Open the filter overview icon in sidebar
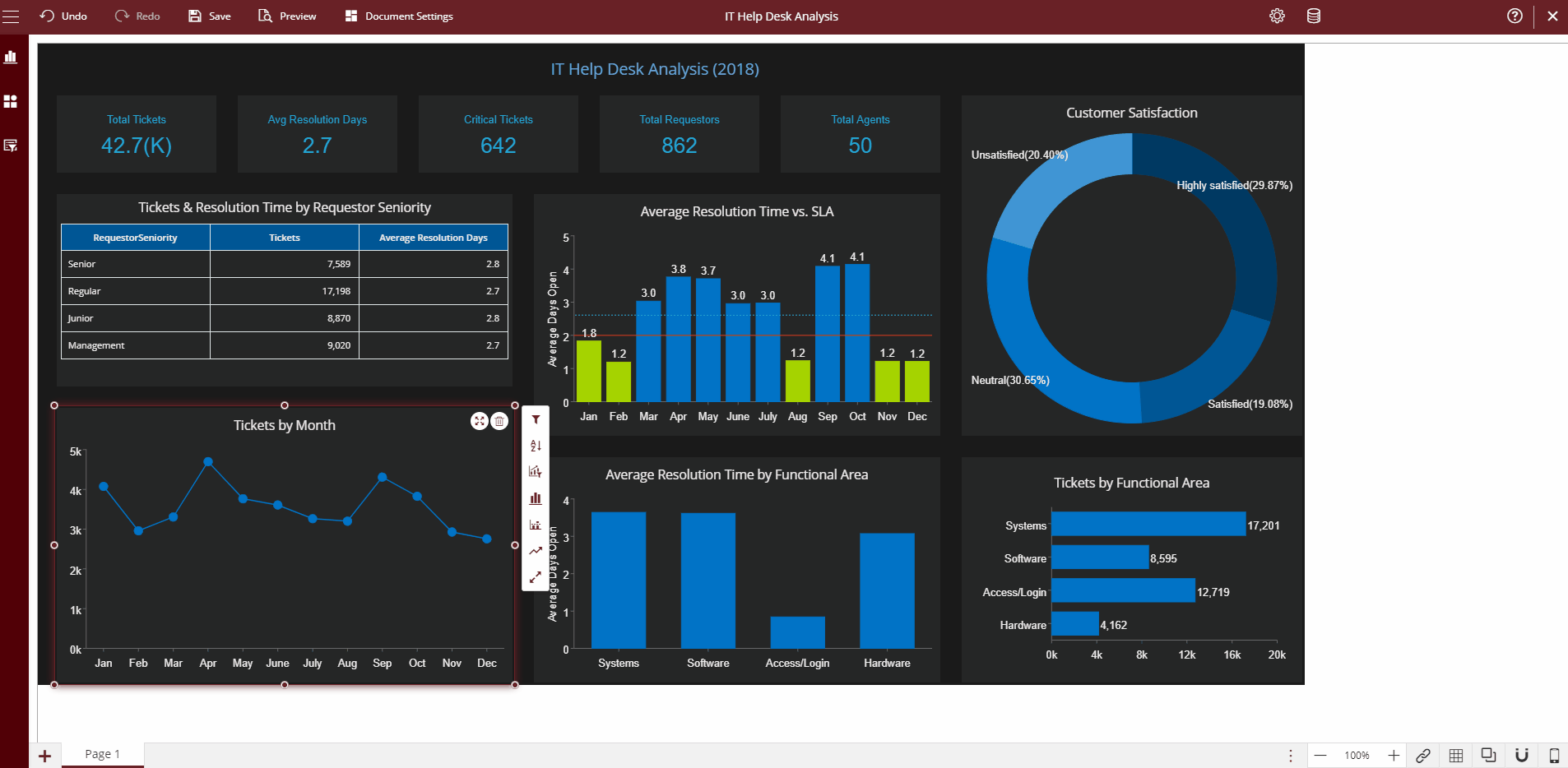The width and height of the screenshot is (1568, 768). [x=11, y=146]
